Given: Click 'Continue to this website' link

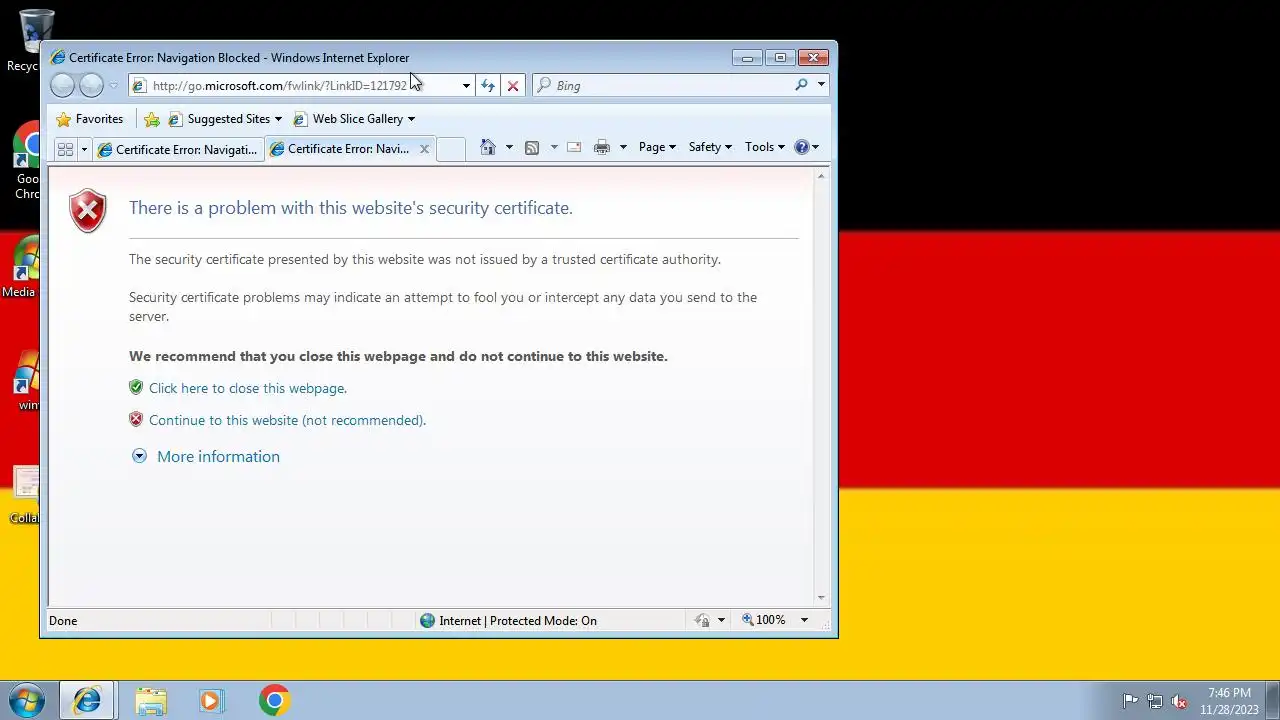Looking at the screenshot, I should click(x=287, y=420).
